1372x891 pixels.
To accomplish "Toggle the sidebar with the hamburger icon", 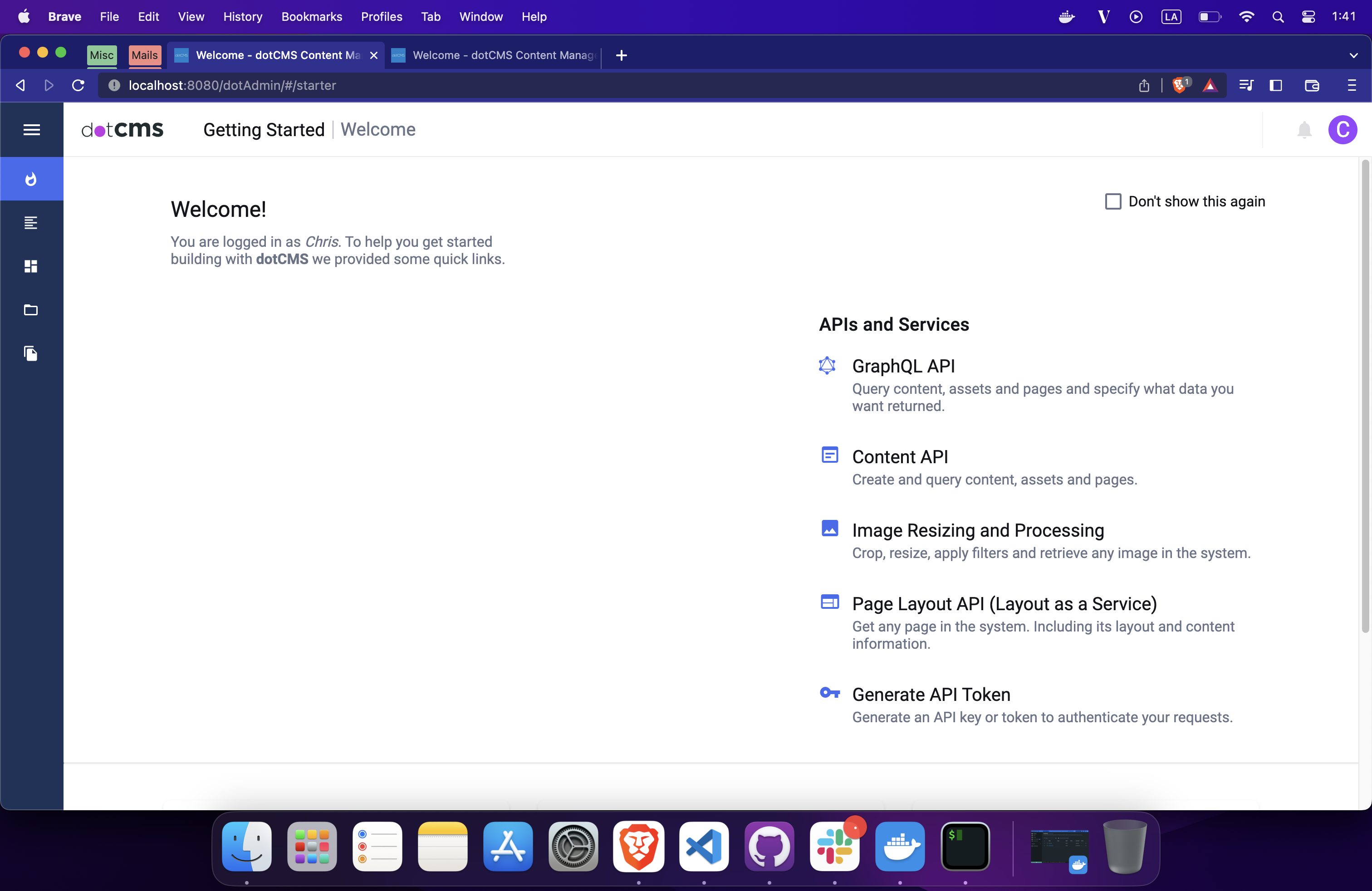I will click(x=31, y=129).
